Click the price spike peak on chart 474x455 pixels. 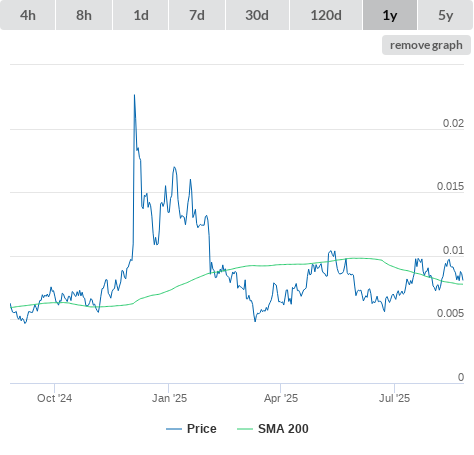[x=134, y=95]
